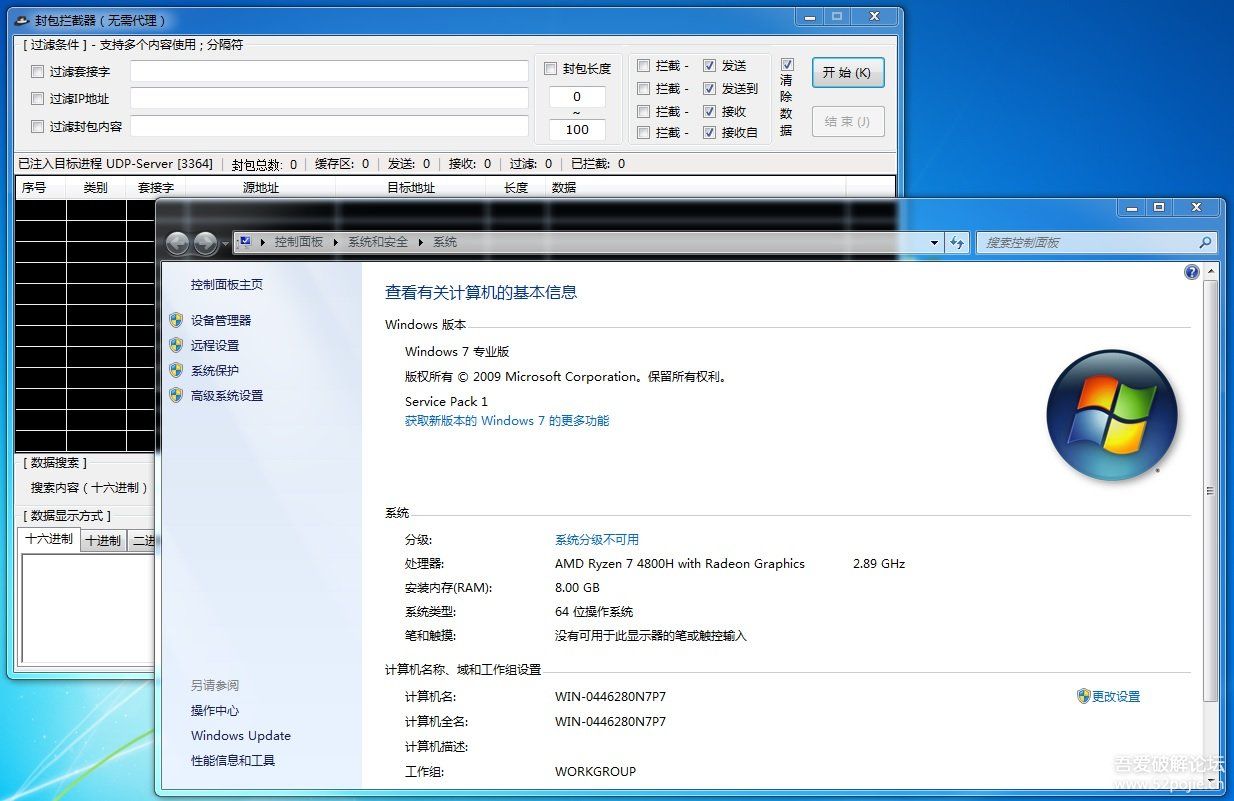Open 高级系统设置 link

227,395
